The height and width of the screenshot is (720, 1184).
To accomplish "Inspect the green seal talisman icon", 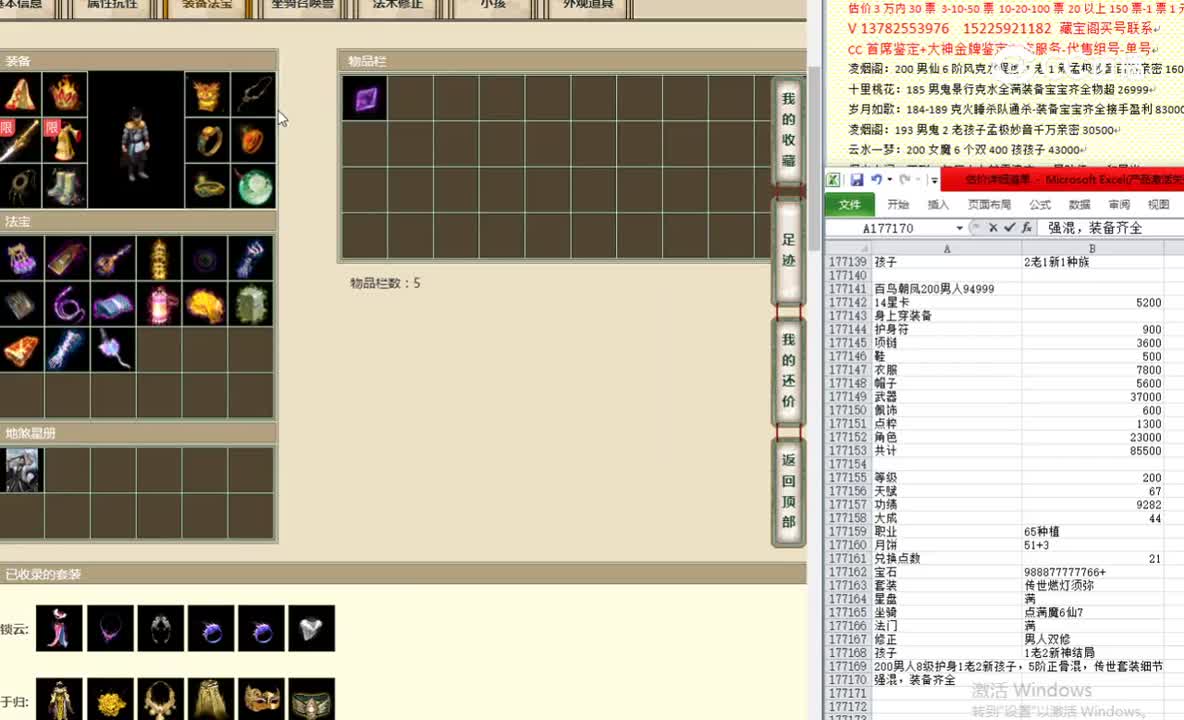I will (250, 304).
